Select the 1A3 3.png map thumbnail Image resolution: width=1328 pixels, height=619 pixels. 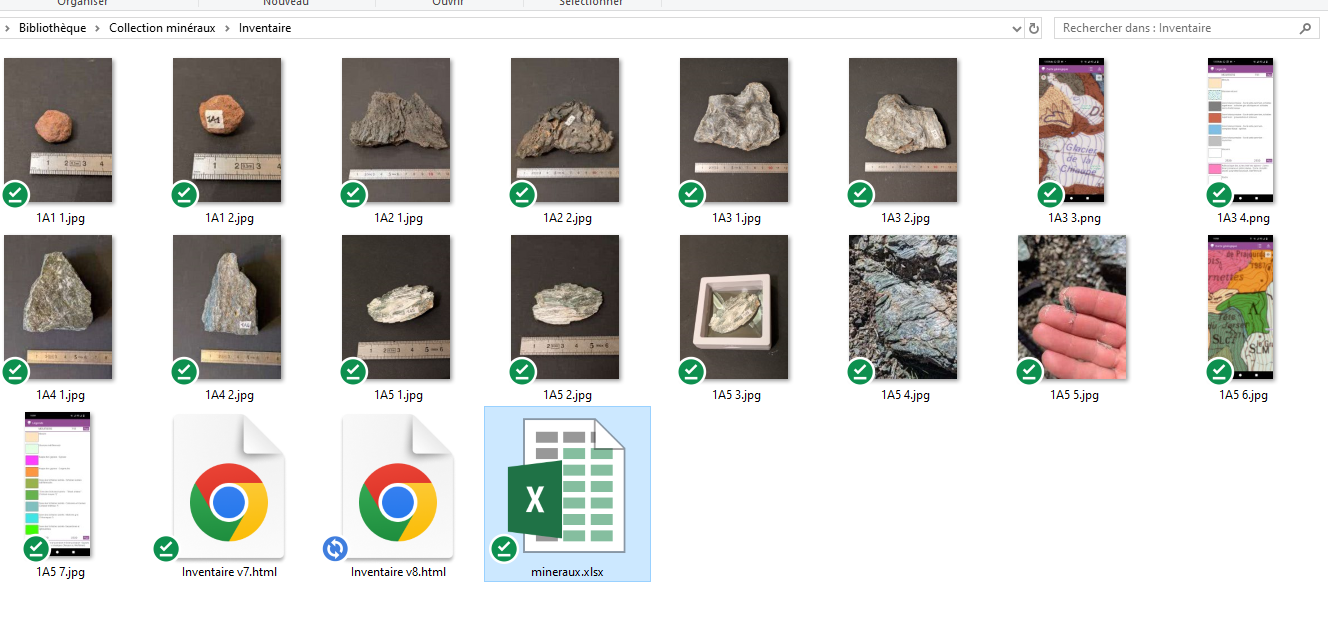coord(1074,130)
